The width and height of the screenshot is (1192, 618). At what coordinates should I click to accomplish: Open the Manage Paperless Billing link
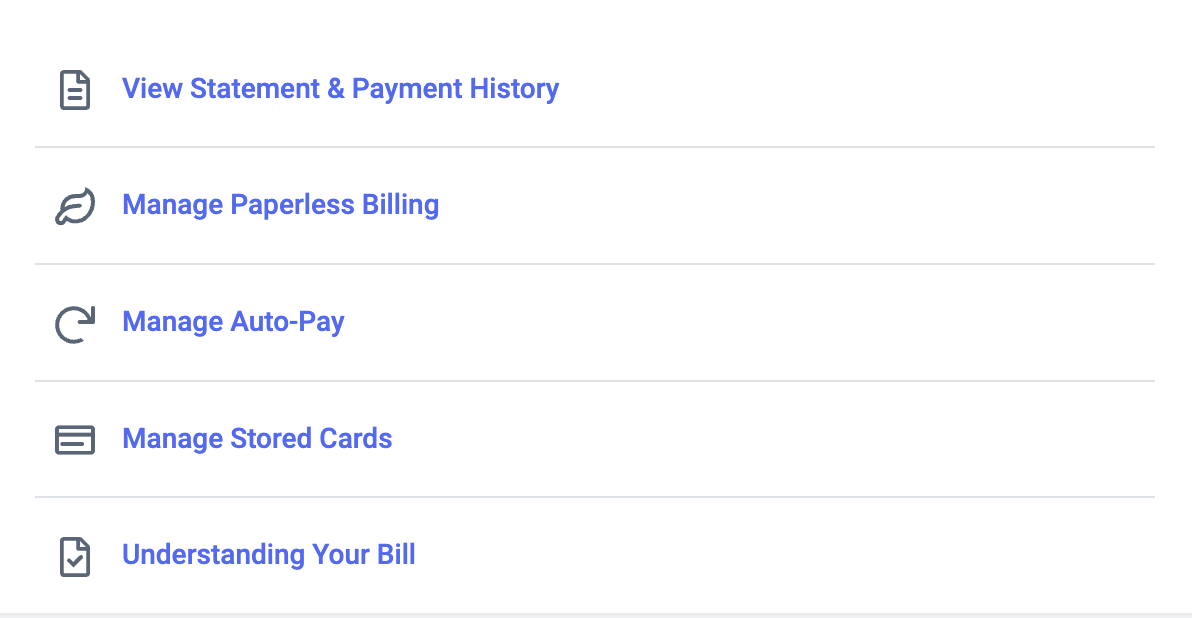click(280, 205)
